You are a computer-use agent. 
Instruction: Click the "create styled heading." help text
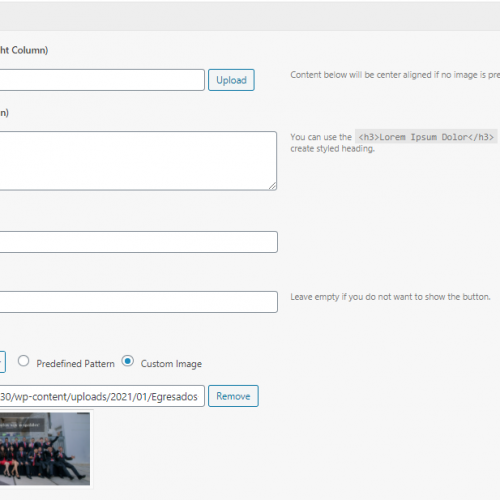tap(332, 149)
